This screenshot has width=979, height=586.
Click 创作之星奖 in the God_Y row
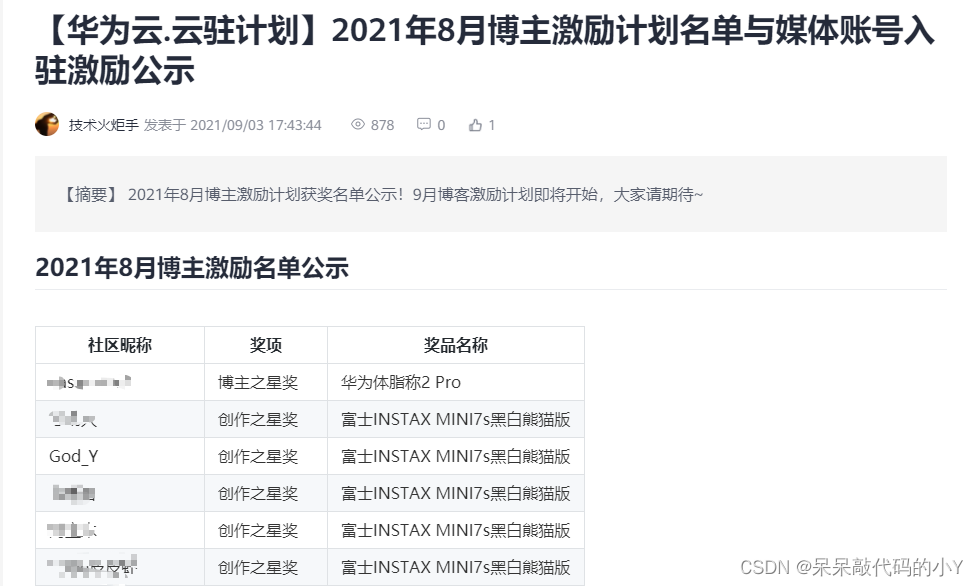(266, 456)
